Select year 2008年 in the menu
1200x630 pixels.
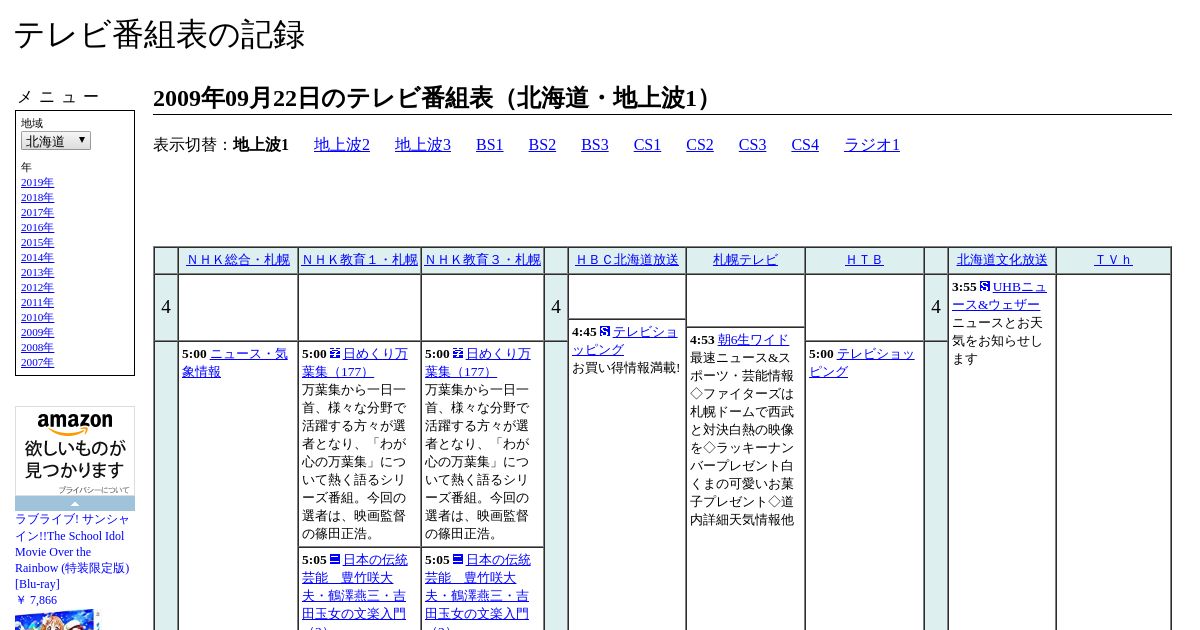click(x=37, y=348)
